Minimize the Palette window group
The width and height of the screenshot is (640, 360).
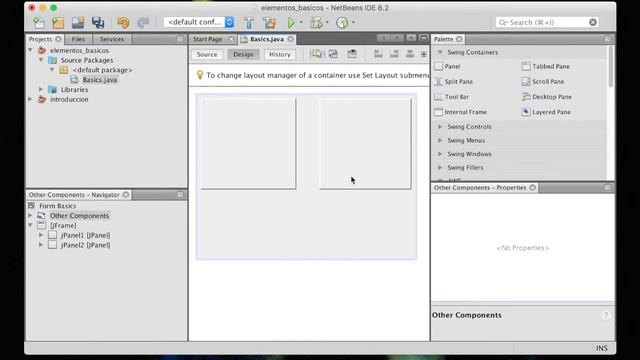click(x=607, y=39)
